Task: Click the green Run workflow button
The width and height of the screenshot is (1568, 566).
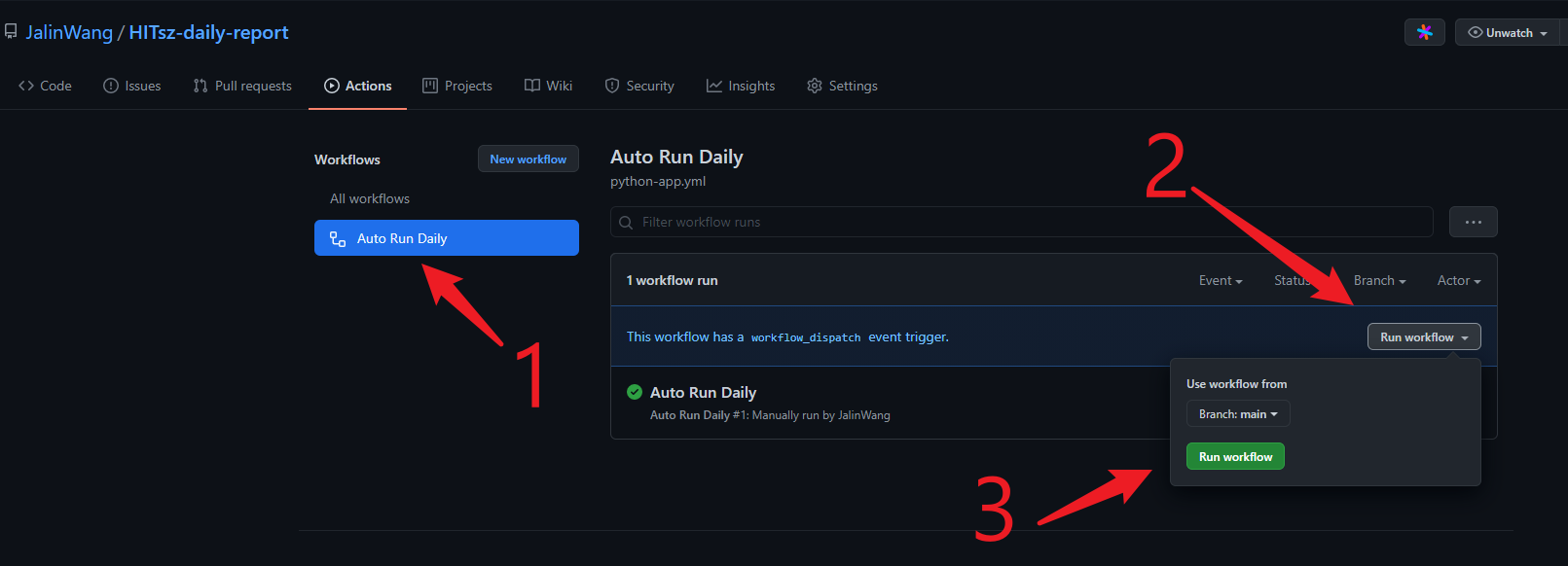Action: click(x=1235, y=456)
